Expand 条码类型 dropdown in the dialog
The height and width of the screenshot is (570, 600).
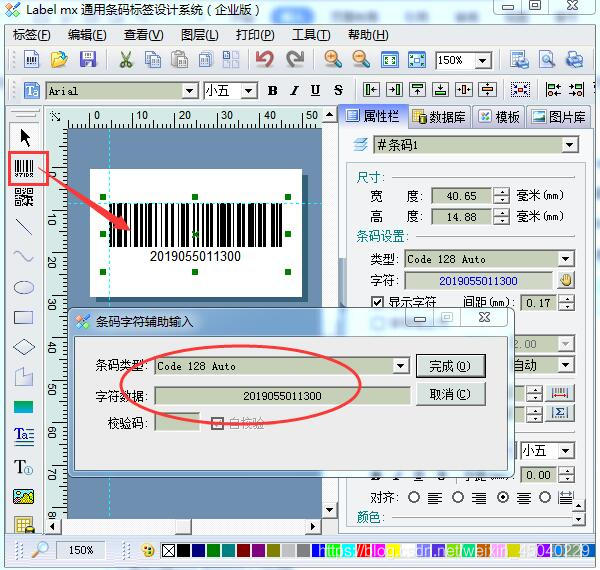(x=400, y=366)
